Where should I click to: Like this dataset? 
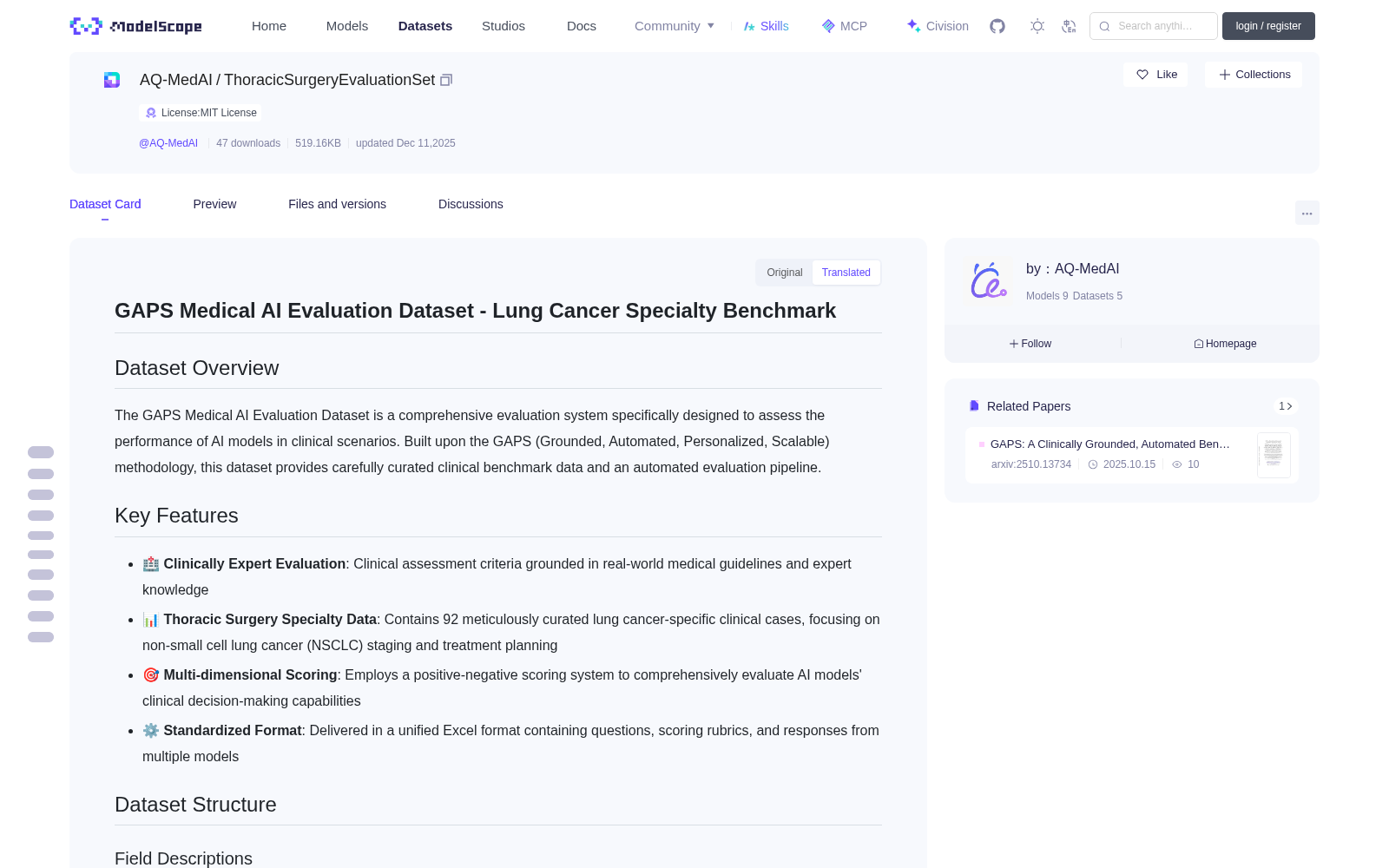point(1156,75)
